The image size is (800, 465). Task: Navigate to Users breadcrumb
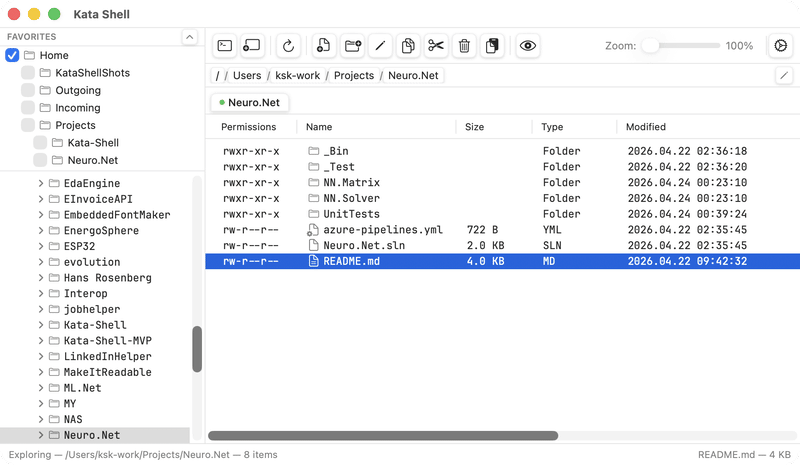point(247,76)
